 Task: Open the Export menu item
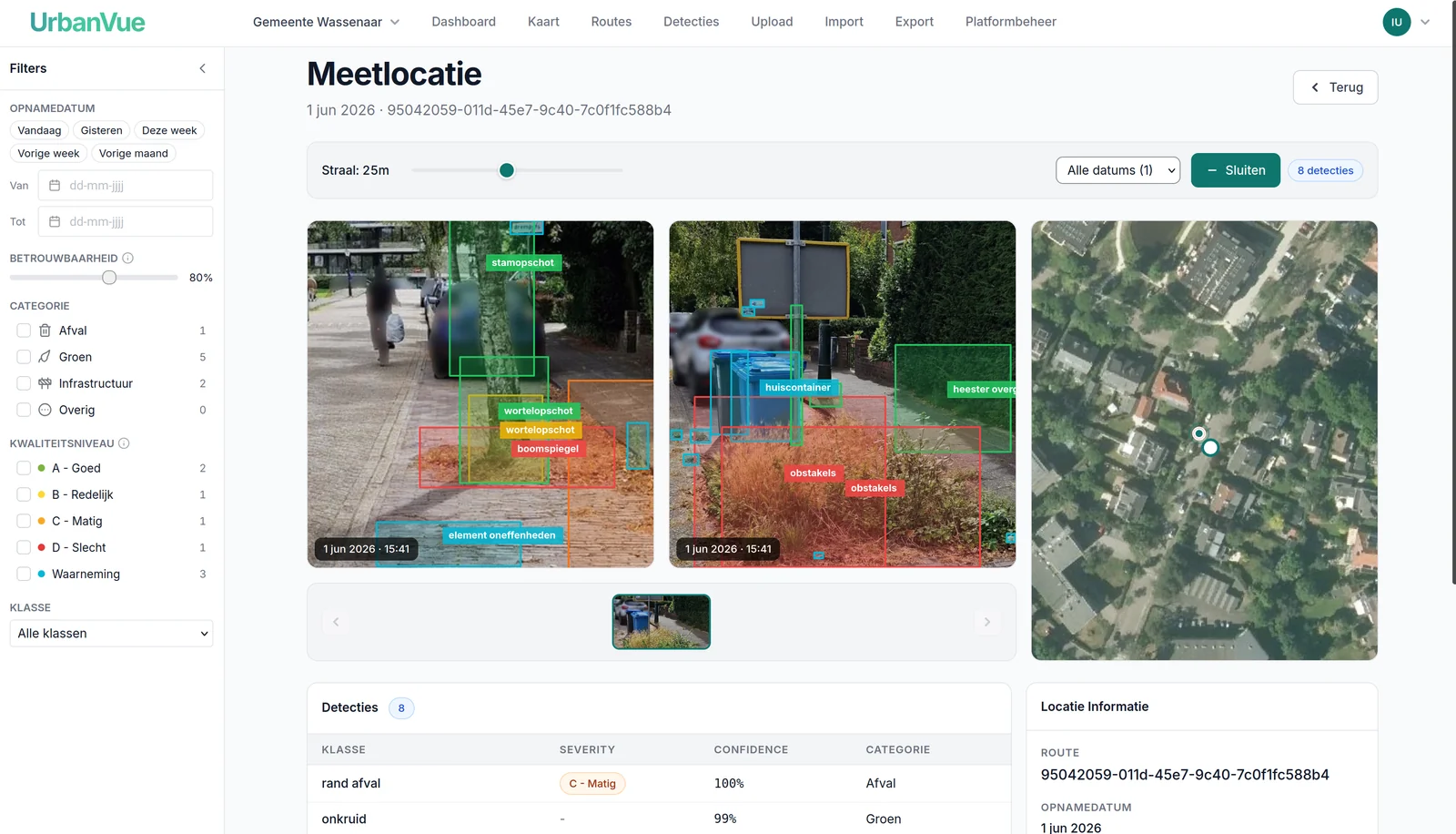tap(915, 22)
